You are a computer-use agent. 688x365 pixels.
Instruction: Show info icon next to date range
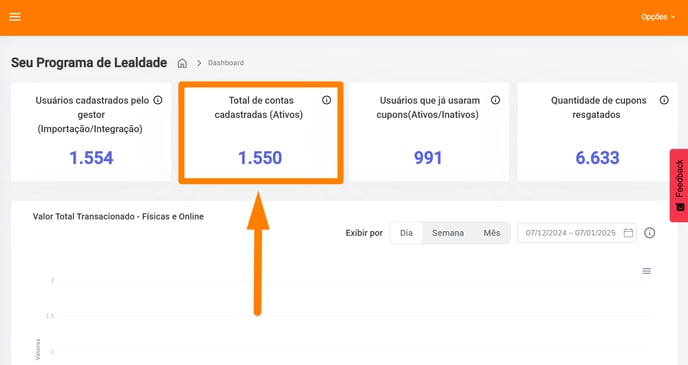coord(649,233)
